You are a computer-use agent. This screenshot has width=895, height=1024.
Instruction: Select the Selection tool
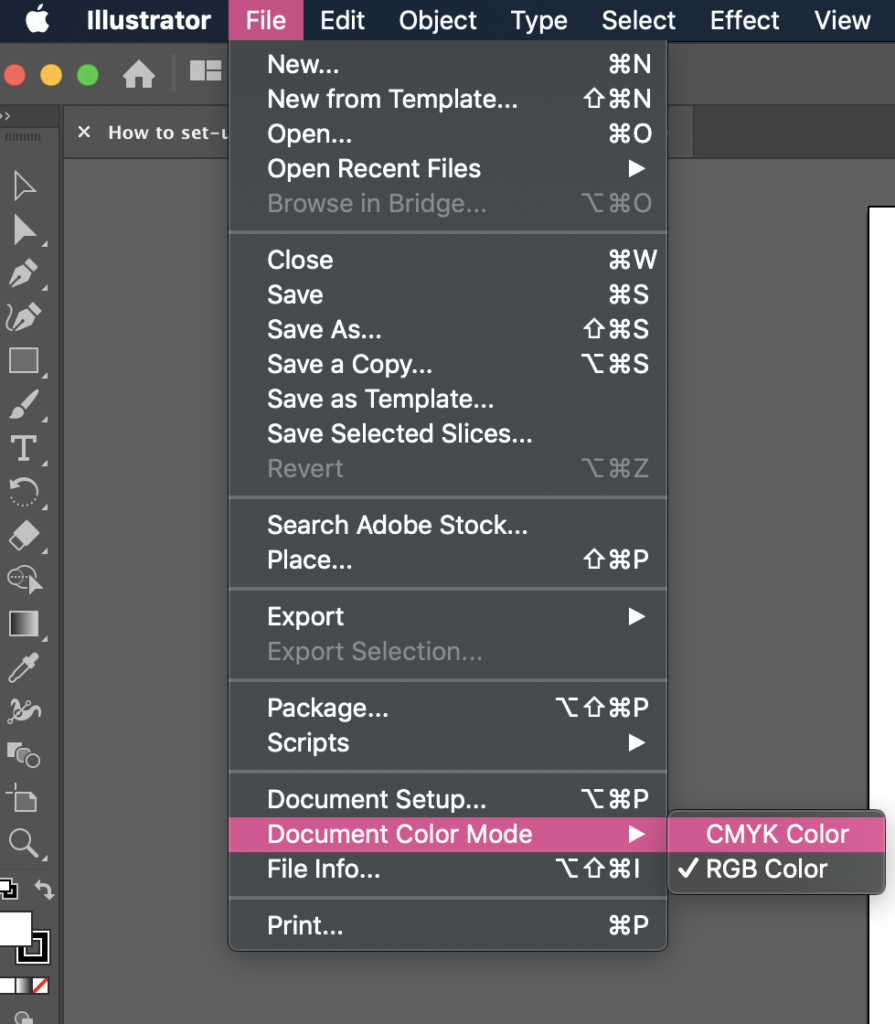(x=25, y=186)
